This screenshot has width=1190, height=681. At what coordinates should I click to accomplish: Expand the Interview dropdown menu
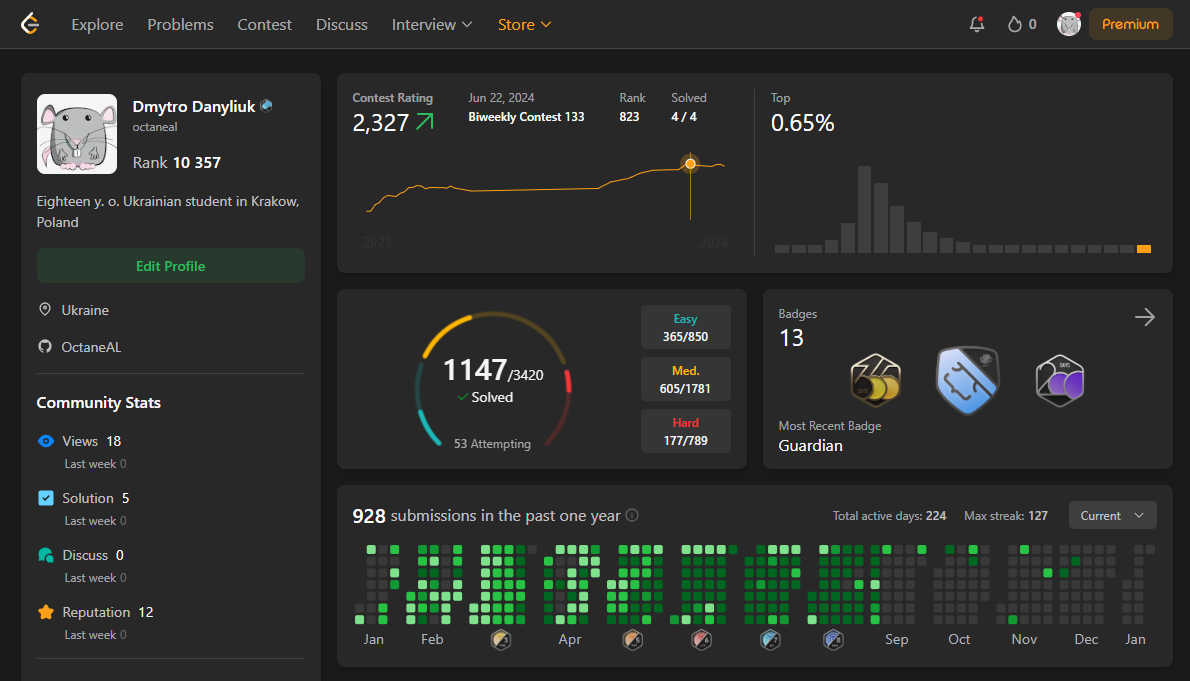[432, 24]
